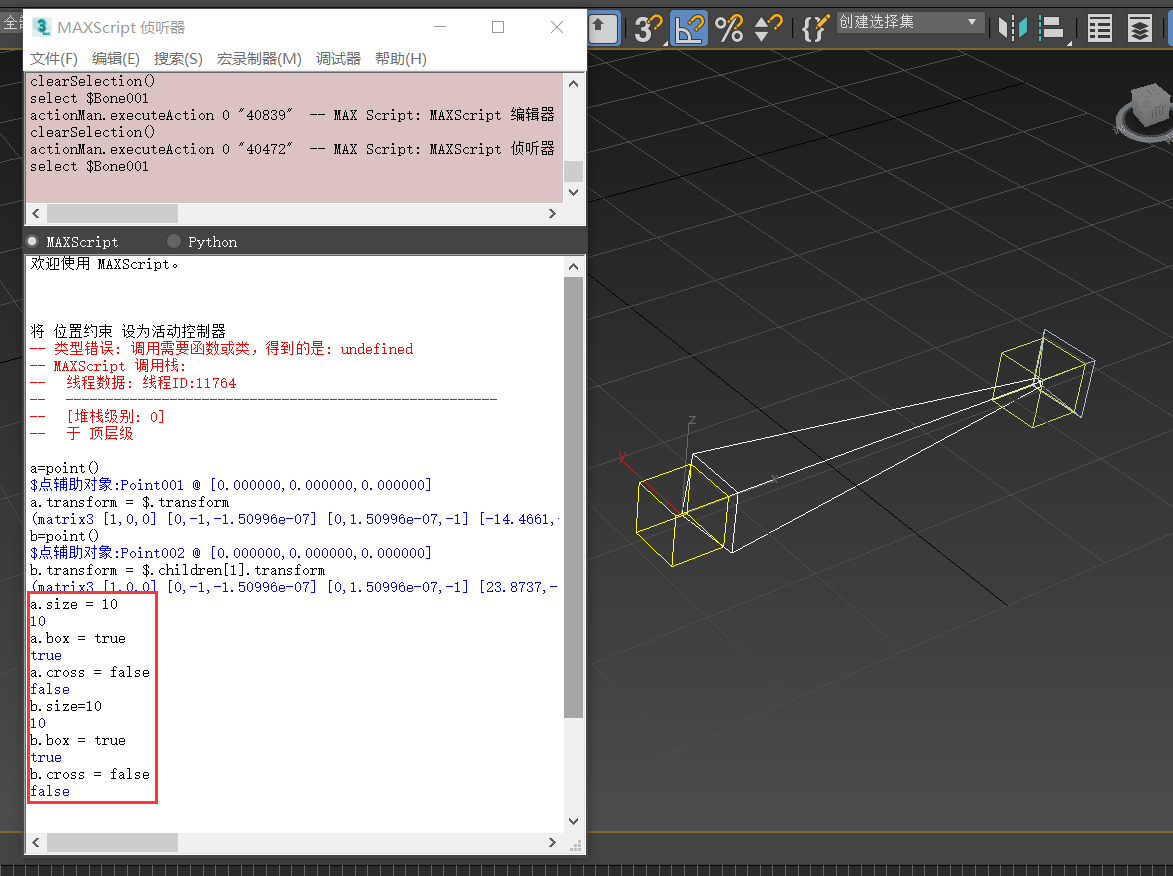Click the Mirror tool icon
1173x876 pixels.
click(x=1012, y=28)
